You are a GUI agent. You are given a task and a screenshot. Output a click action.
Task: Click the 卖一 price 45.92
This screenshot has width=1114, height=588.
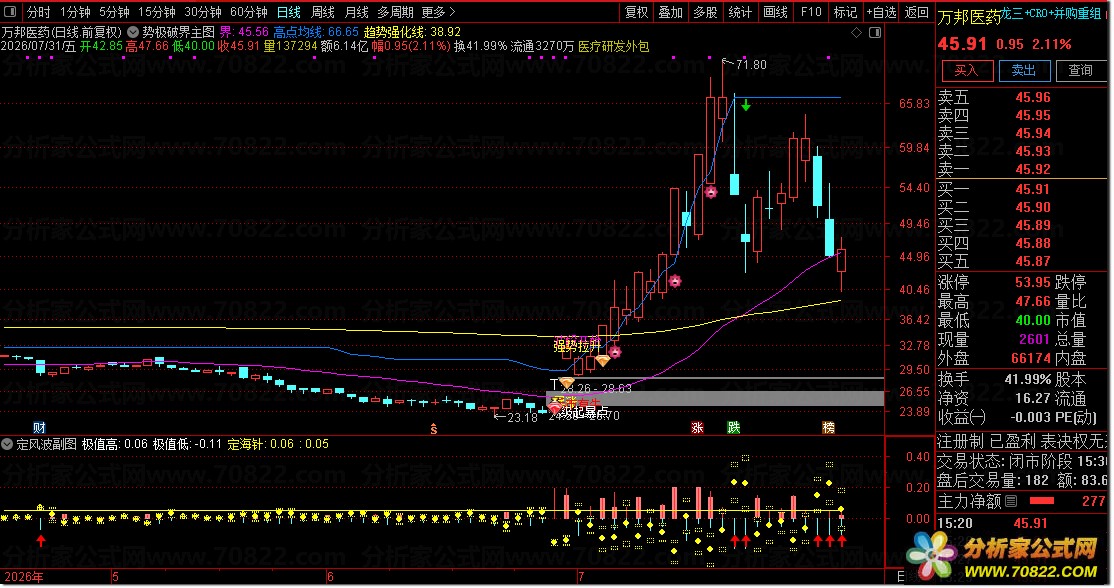tap(1032, 169)
